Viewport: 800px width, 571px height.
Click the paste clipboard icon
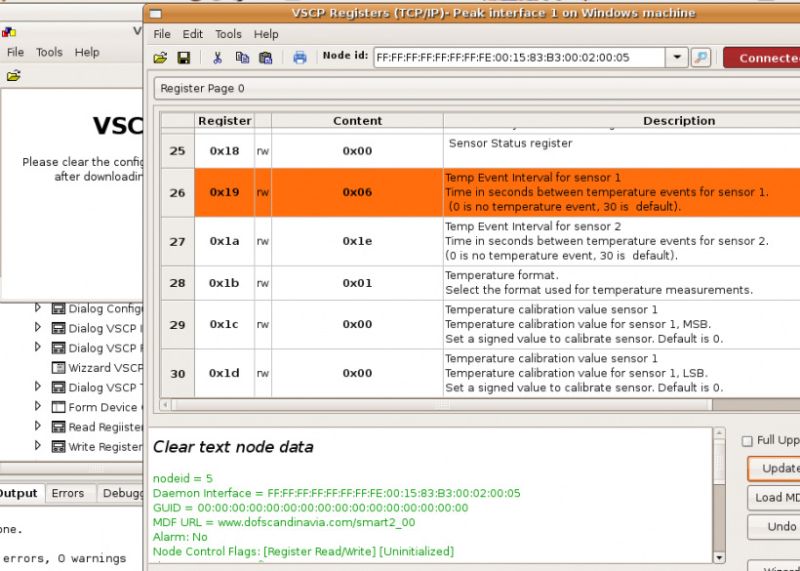(x=266, y=58)
